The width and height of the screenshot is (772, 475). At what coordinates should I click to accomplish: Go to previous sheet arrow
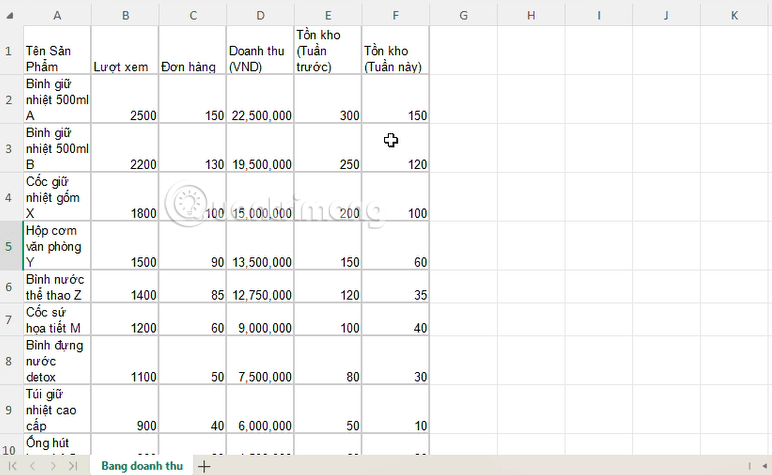pyautogui.click(x=32, y=466)
